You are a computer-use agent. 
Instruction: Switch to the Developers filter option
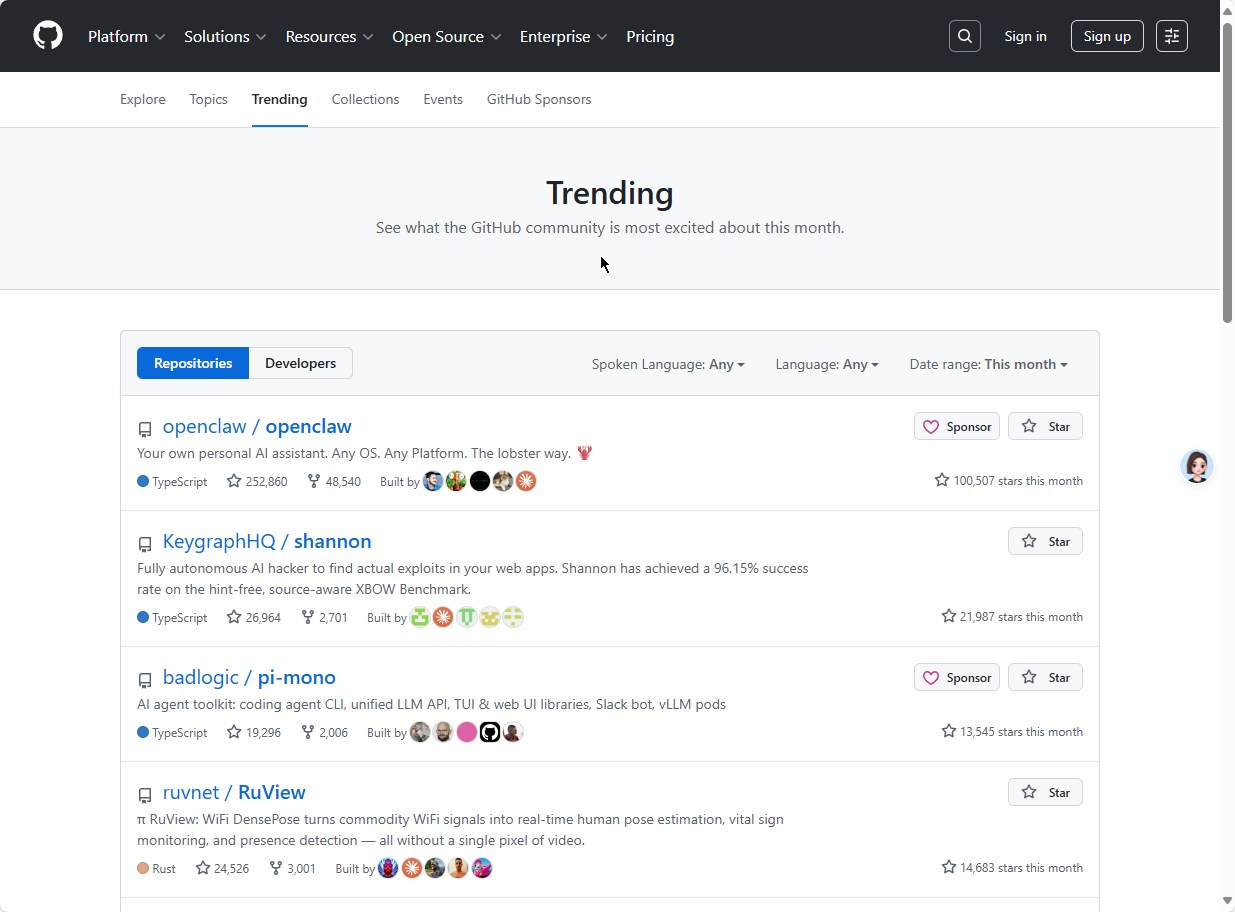pyautogui.click(x=299, y=363)
